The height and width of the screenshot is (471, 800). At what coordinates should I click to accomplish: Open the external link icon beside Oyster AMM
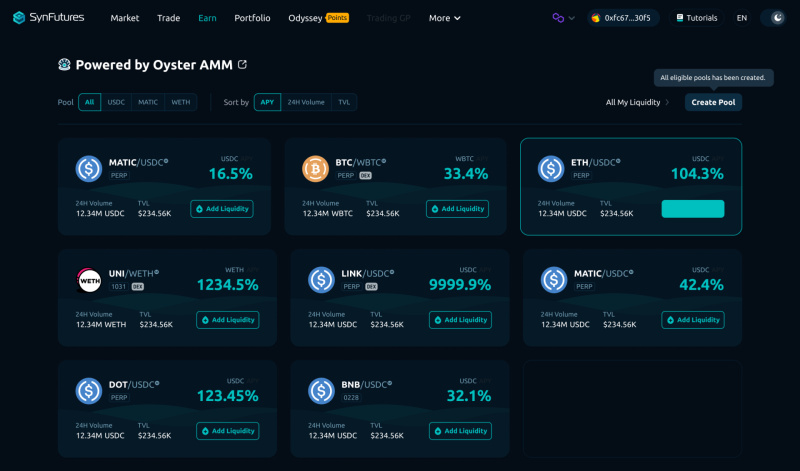click(242, 65)
